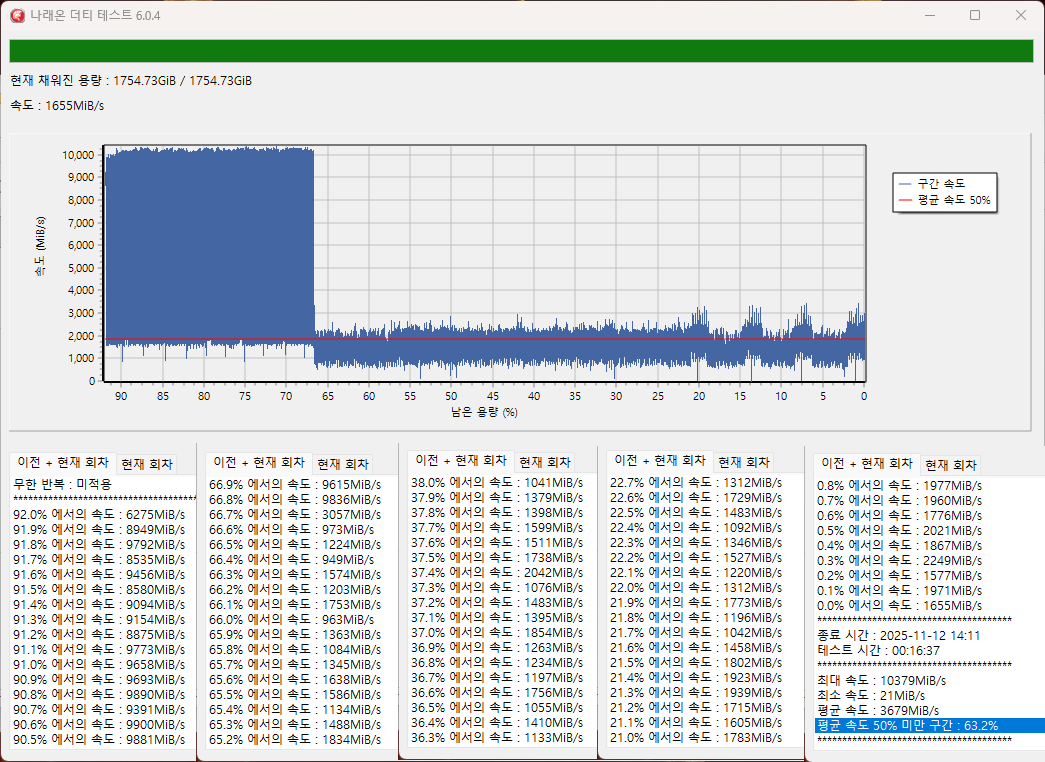Select '이전 + 현재 회차' tab in rightmost results panel
Screen dimensions: 1045x762
click(866, 464)
